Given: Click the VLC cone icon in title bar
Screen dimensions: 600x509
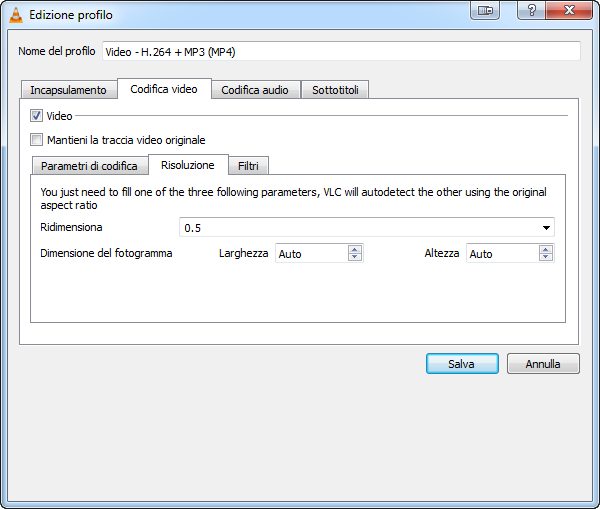Looking at the screenshot, I should pos(14,15).
